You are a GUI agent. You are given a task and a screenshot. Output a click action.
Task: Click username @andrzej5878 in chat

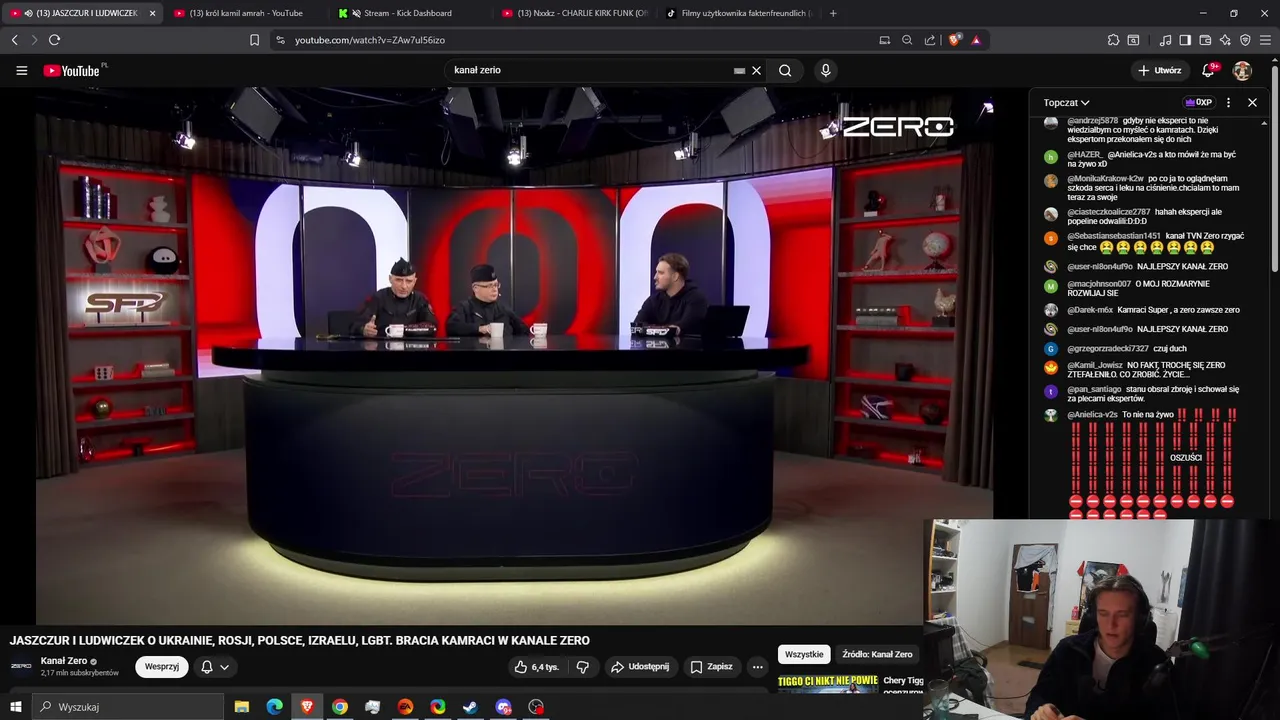[1092, 121]
